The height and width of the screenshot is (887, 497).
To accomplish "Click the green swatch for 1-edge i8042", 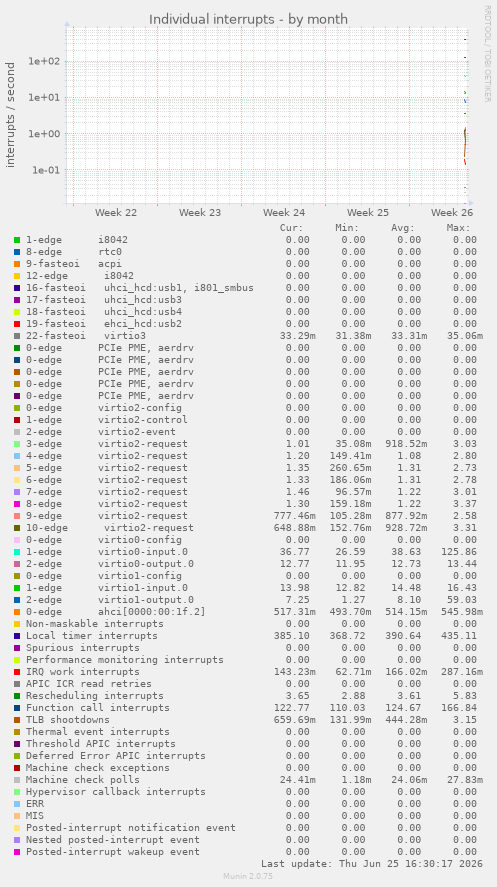I will coord(17,240).
